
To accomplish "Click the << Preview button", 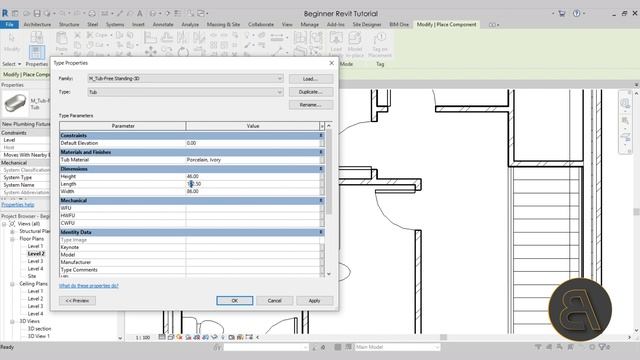I will 77,300.
